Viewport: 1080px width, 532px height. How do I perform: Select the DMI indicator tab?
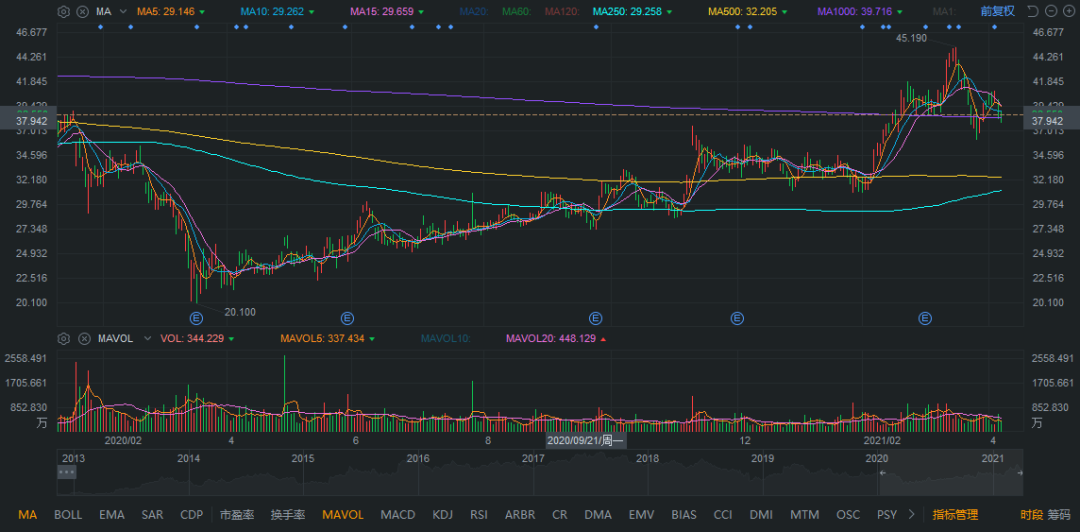point(761,515)
